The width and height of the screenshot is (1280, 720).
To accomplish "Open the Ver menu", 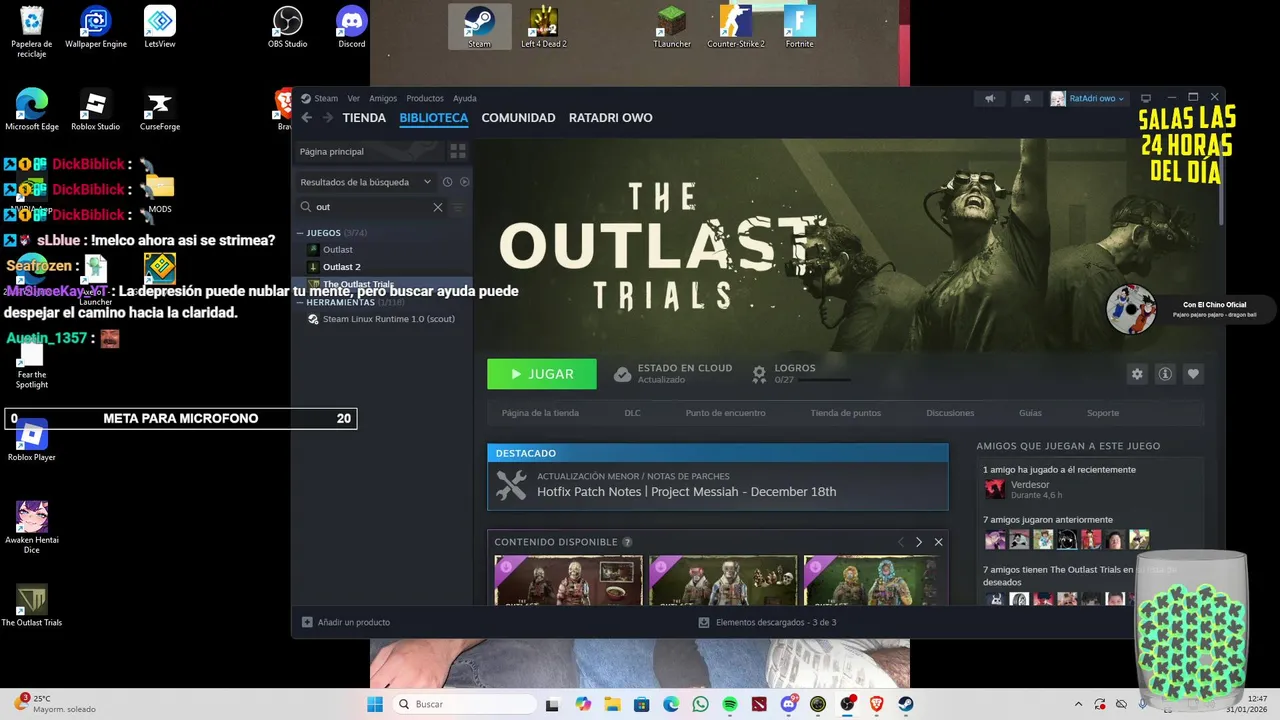I will point(353,98).
